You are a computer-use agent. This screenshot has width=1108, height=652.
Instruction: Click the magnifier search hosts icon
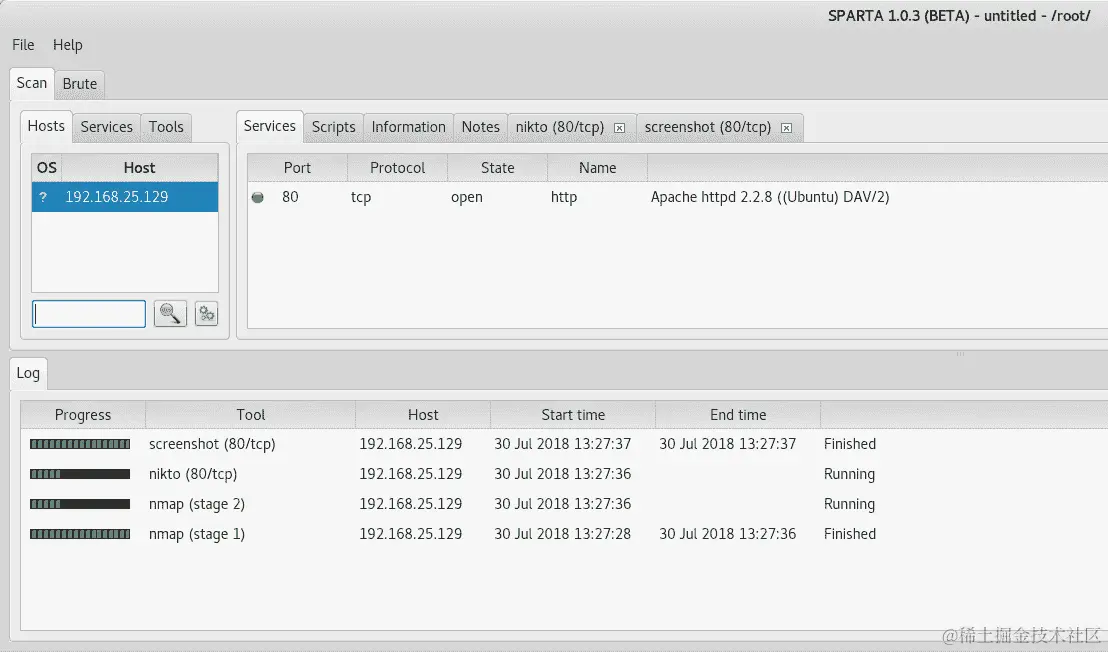click(x=170, y=314)
